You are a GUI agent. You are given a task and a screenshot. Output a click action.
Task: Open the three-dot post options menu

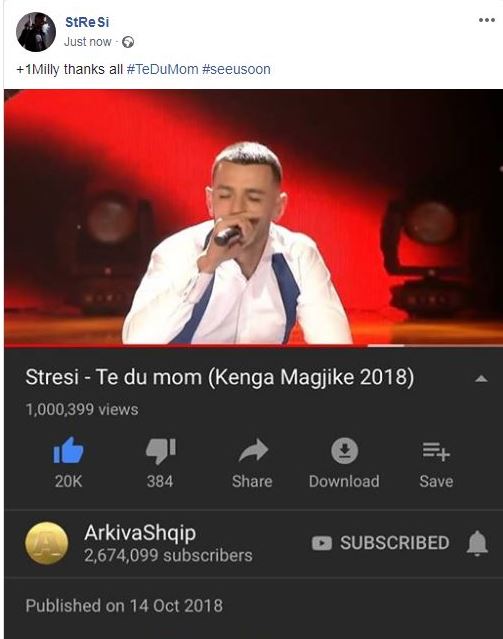click(x=487, y=20)
